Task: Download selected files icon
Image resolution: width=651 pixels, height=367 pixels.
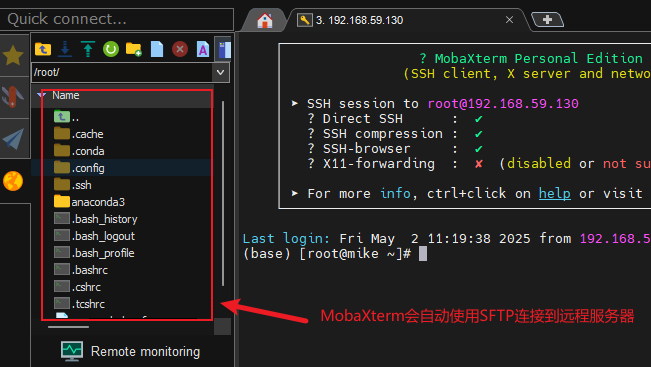Action: 65,49
